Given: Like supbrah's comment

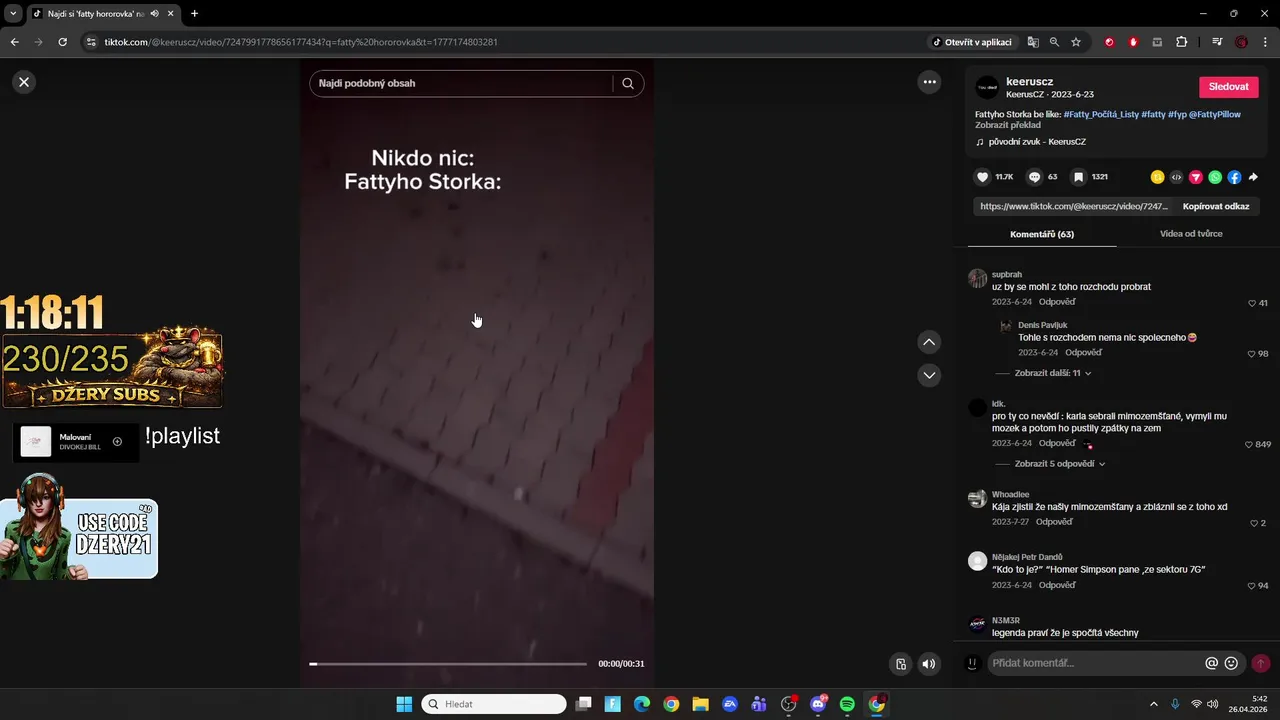Looking at the screenshot, I should tap(1252, 303).
